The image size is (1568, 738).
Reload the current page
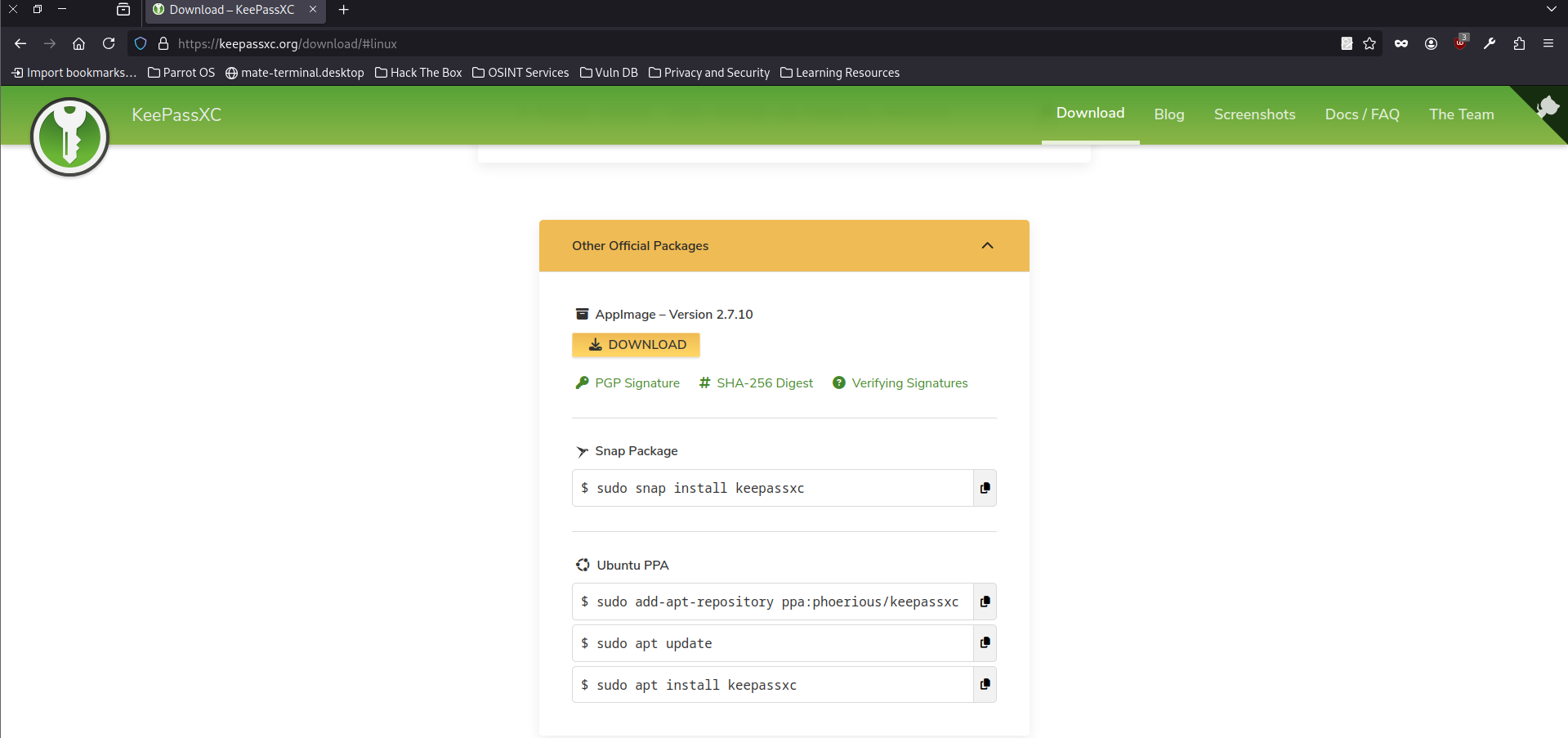coord(109,43)
